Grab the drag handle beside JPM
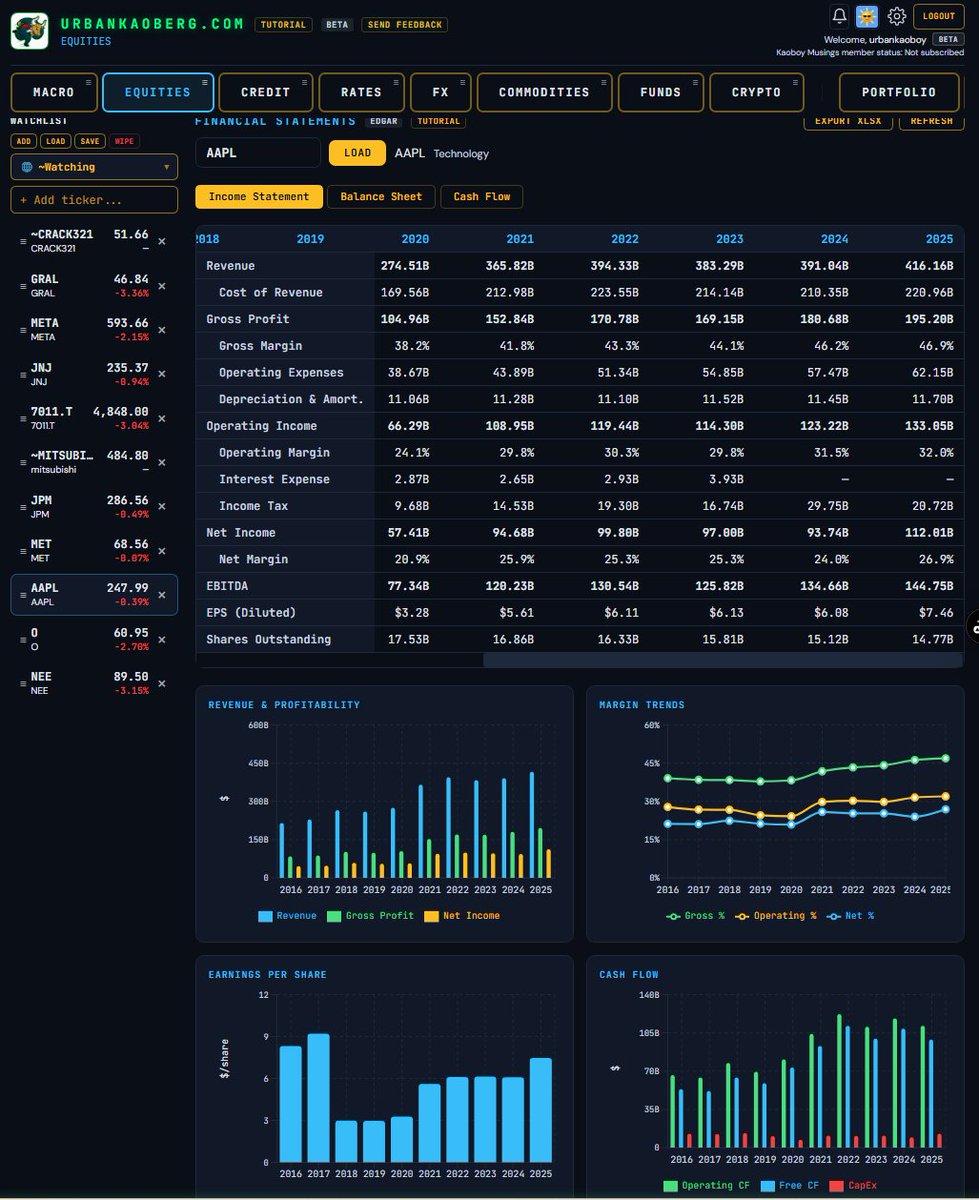 (23, 506)
